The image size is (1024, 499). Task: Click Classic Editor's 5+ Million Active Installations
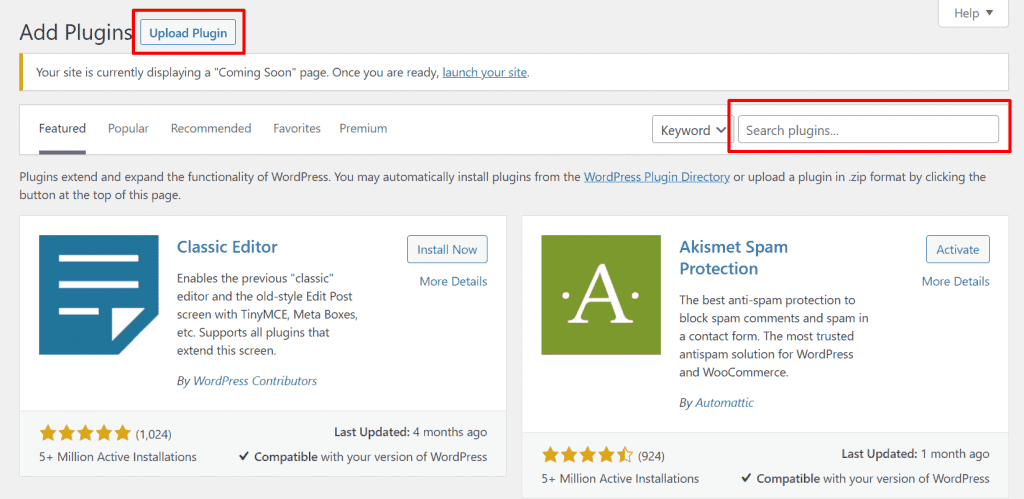118,457
